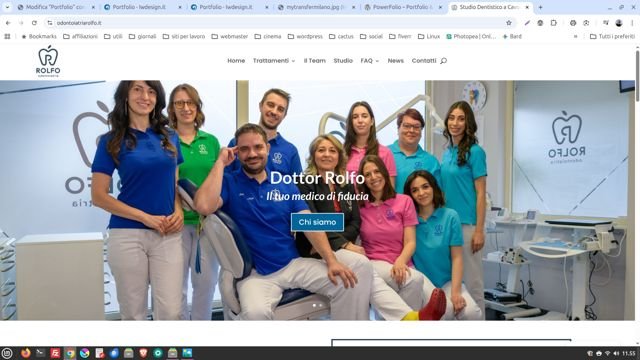Open a new browser tab
The image size is (640, 360).
540,7
